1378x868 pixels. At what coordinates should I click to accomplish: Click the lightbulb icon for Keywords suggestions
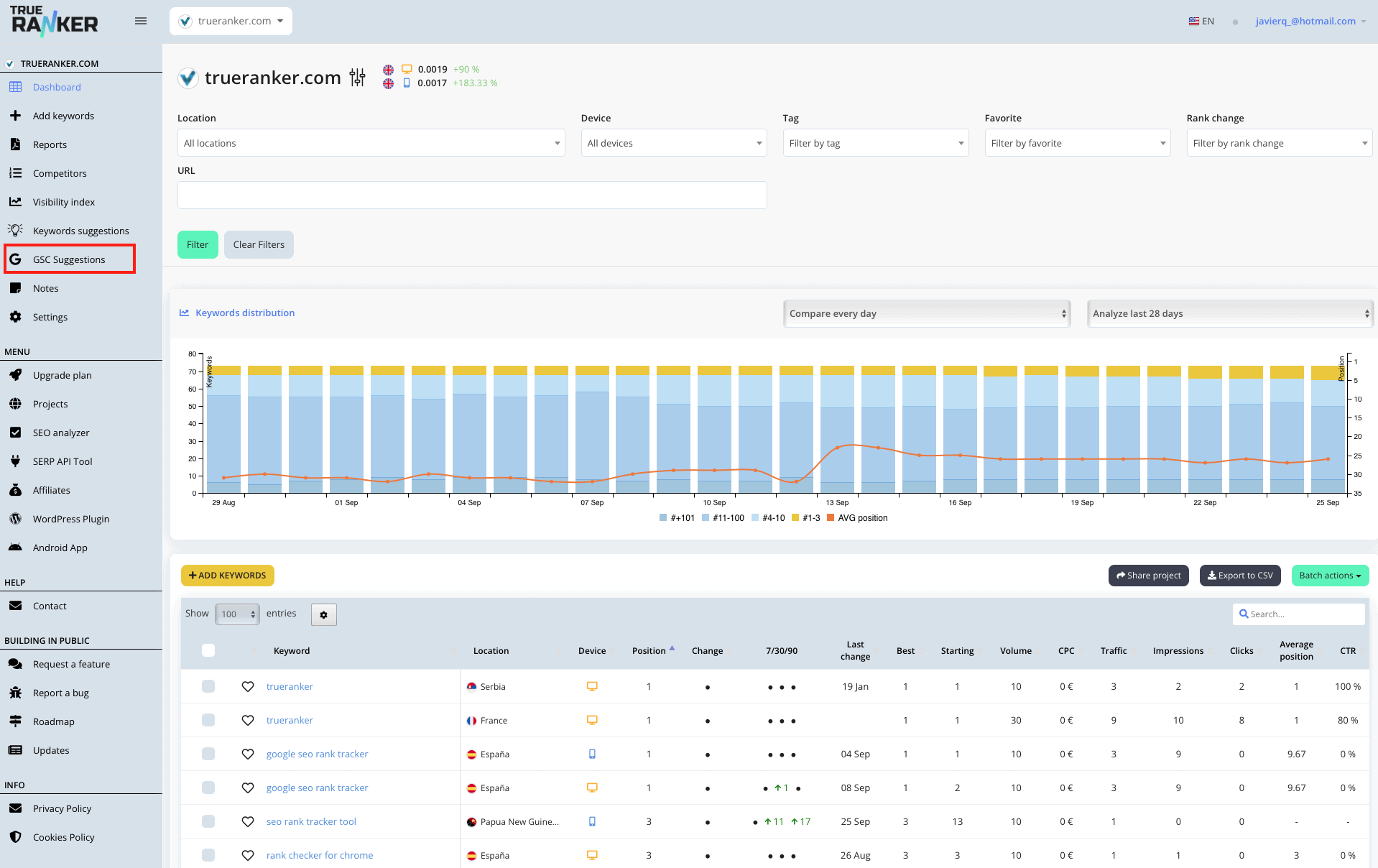(x=15, y=231)
